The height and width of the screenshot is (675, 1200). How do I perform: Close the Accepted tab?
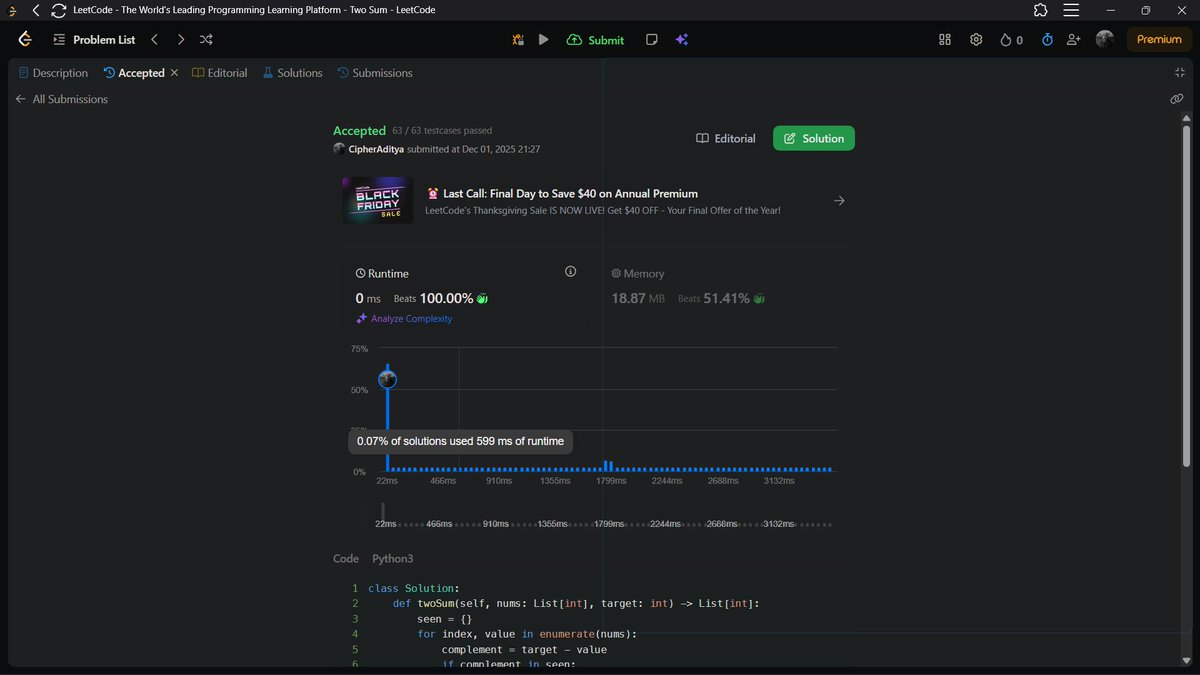pos(174,73)
